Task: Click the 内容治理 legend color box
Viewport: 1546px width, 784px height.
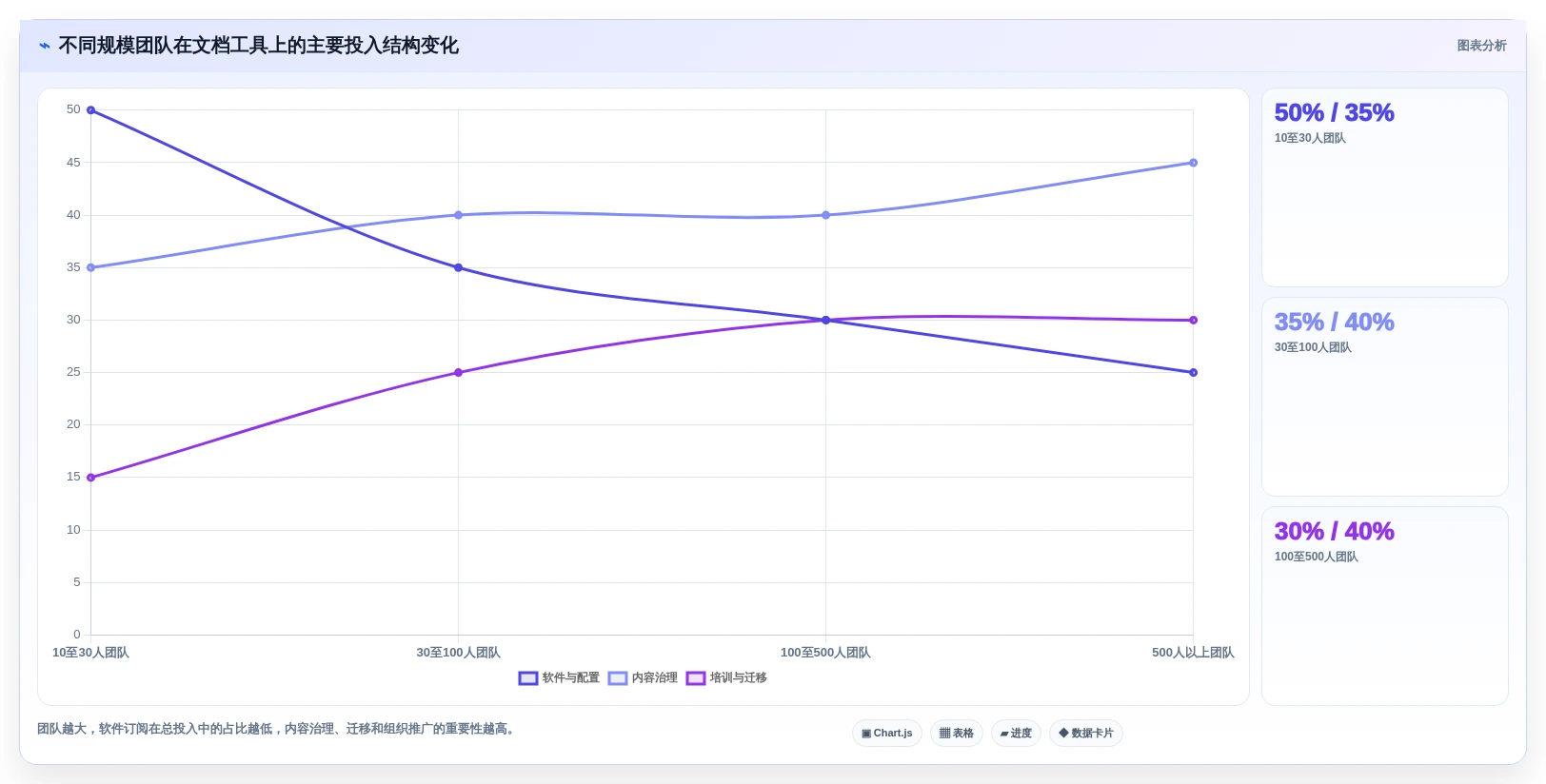Action: tap(618, 678)
